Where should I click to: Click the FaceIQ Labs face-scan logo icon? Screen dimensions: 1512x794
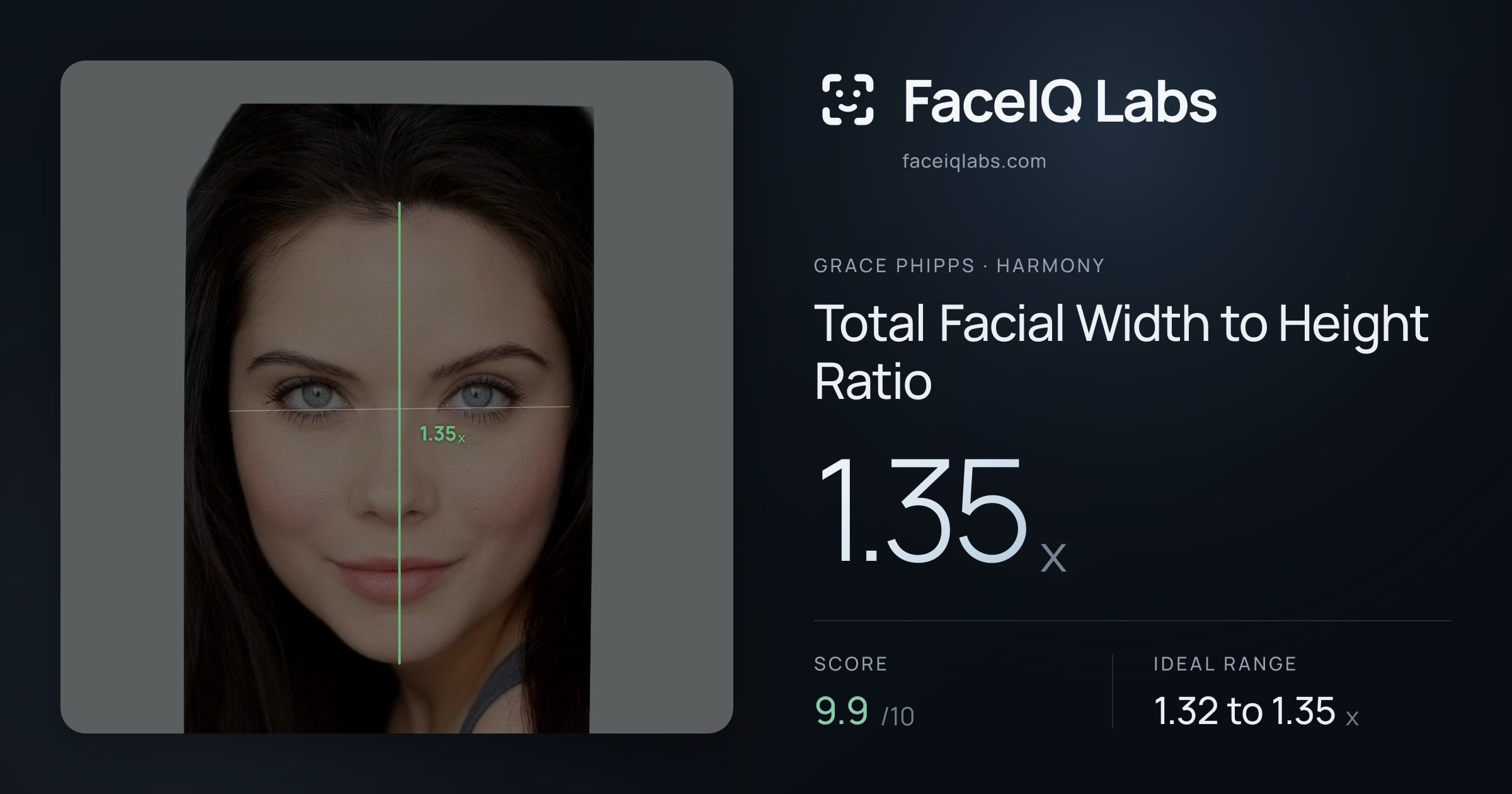click(x=847, y=100)
